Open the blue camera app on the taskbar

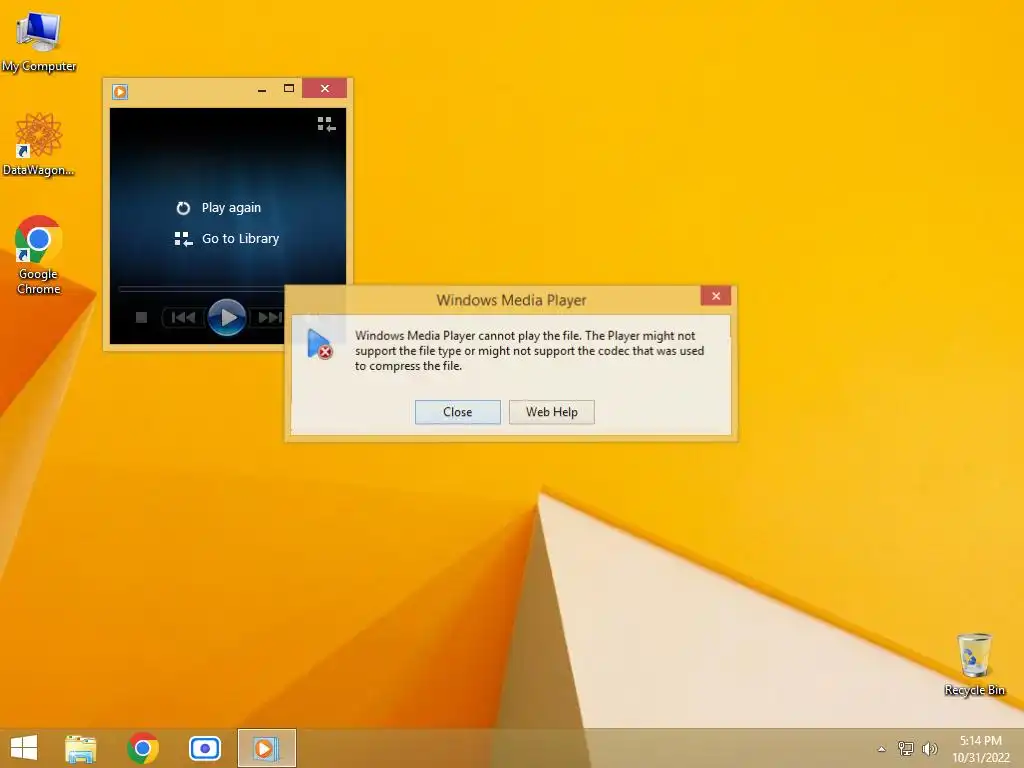point(205,748)
